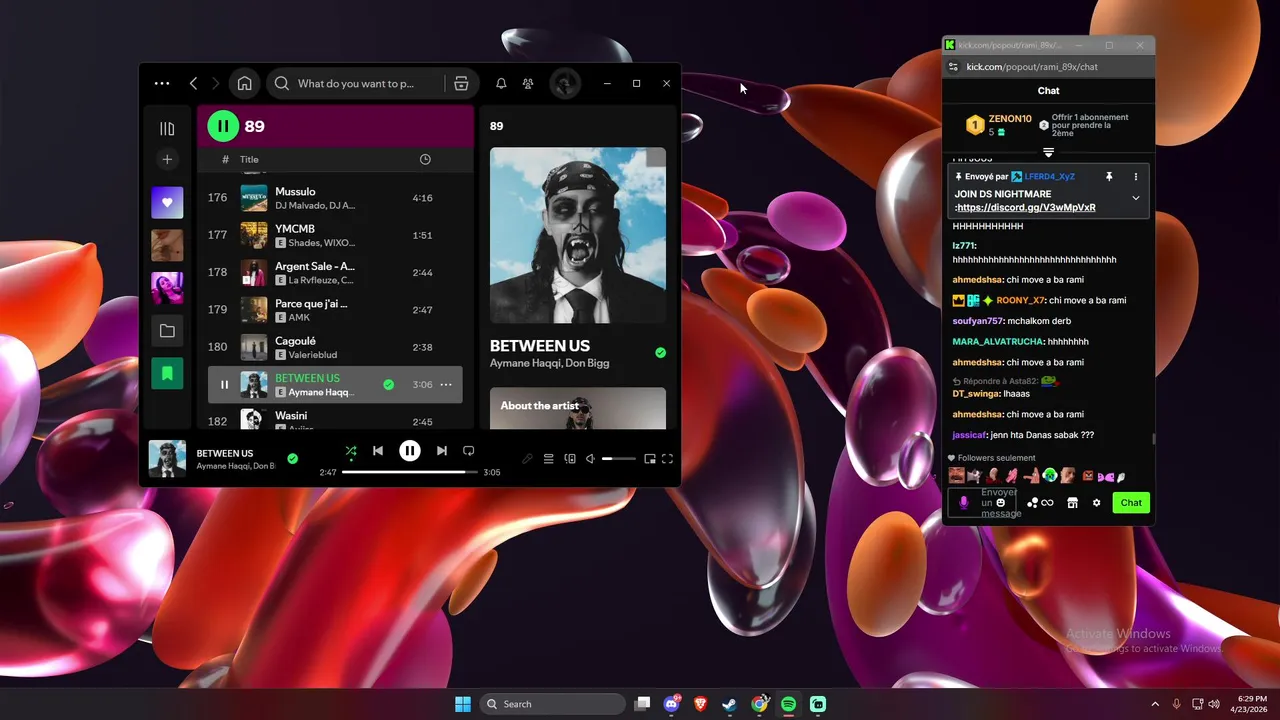Click the Spotify browse icon in search bar
Viewport: 1280px width, 720px height.
click(461, 84)
